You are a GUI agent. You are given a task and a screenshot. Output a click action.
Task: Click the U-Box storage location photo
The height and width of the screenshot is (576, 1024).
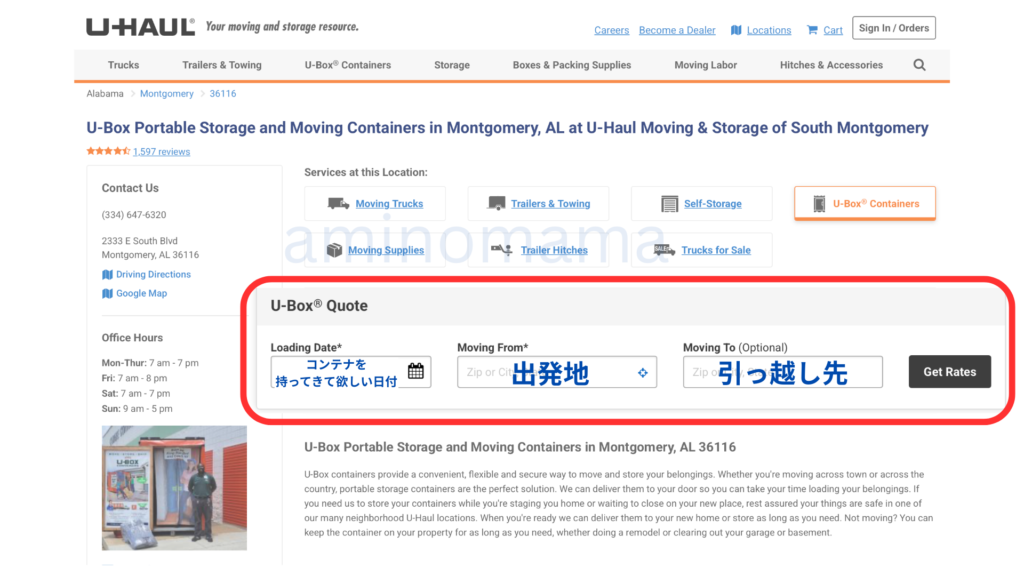coord(174,488)
